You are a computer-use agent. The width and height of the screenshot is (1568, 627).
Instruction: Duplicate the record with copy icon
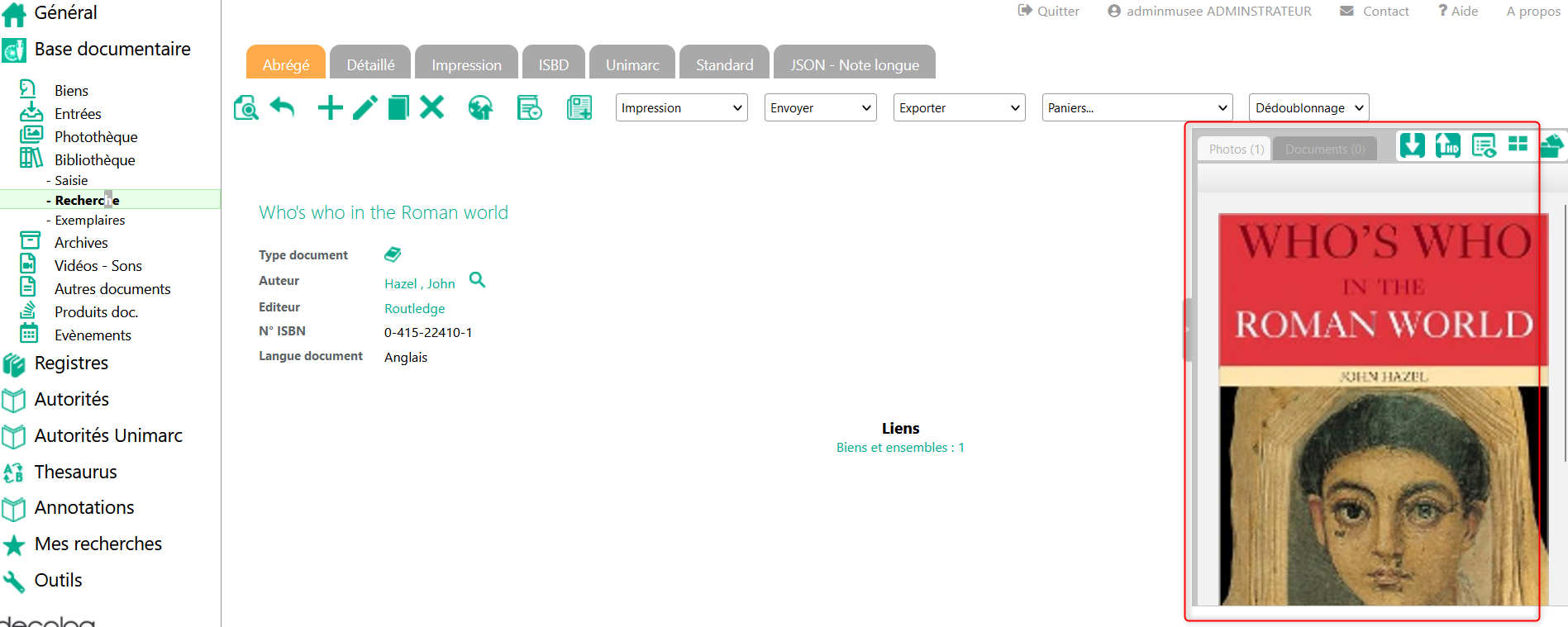point(398,107)
